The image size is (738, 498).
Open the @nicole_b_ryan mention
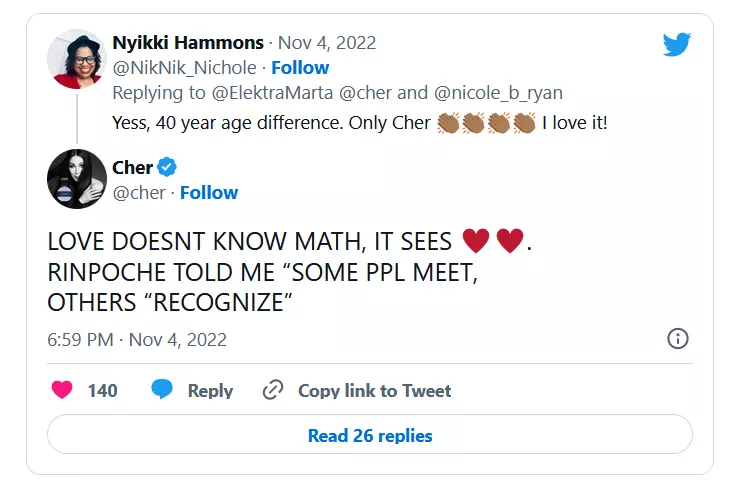click(498, 93)
